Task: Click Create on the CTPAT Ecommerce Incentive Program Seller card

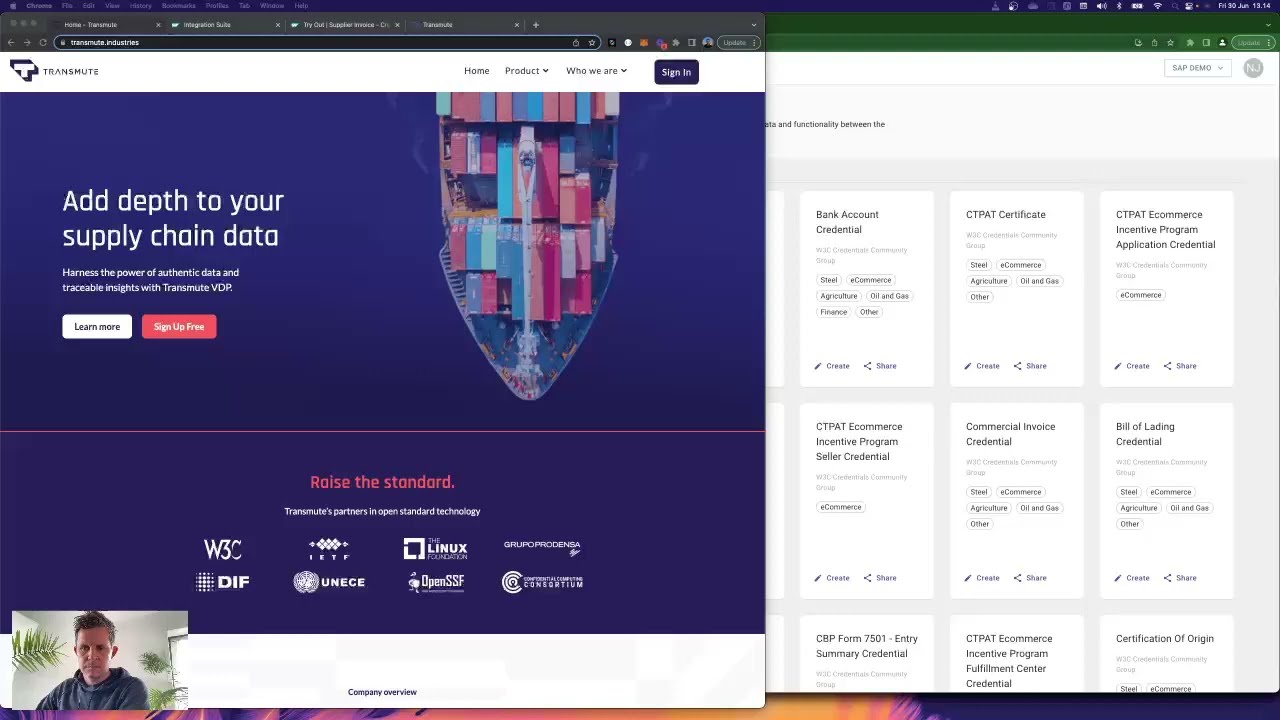Action: pyautogui.click(x=832, y=578)
